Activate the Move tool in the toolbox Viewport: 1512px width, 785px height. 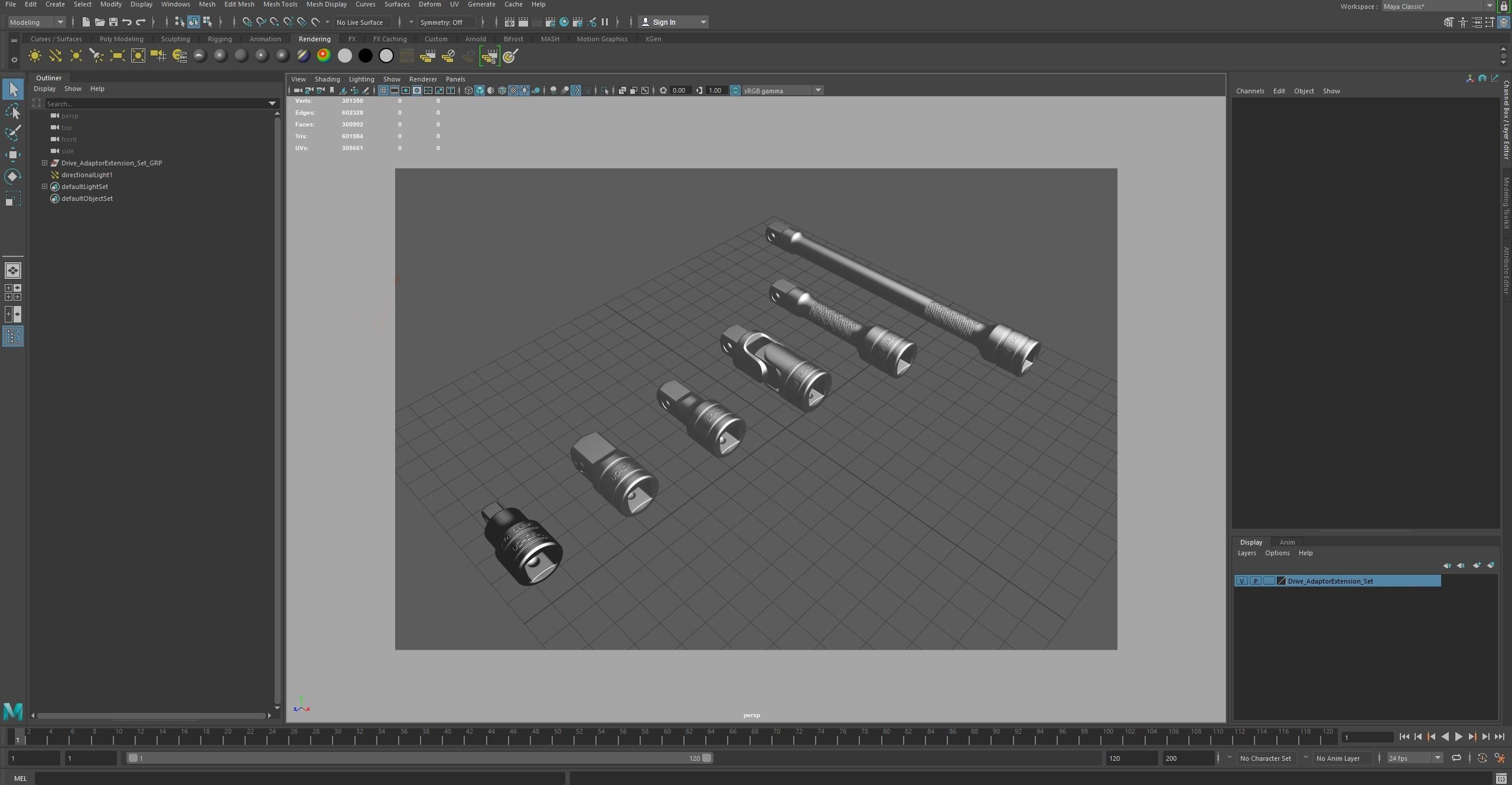click(x=13, y=155)
